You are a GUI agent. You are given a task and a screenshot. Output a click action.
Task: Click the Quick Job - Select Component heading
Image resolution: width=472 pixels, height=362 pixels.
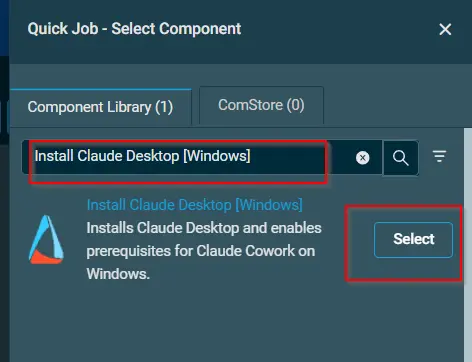[x=134, y=29]
